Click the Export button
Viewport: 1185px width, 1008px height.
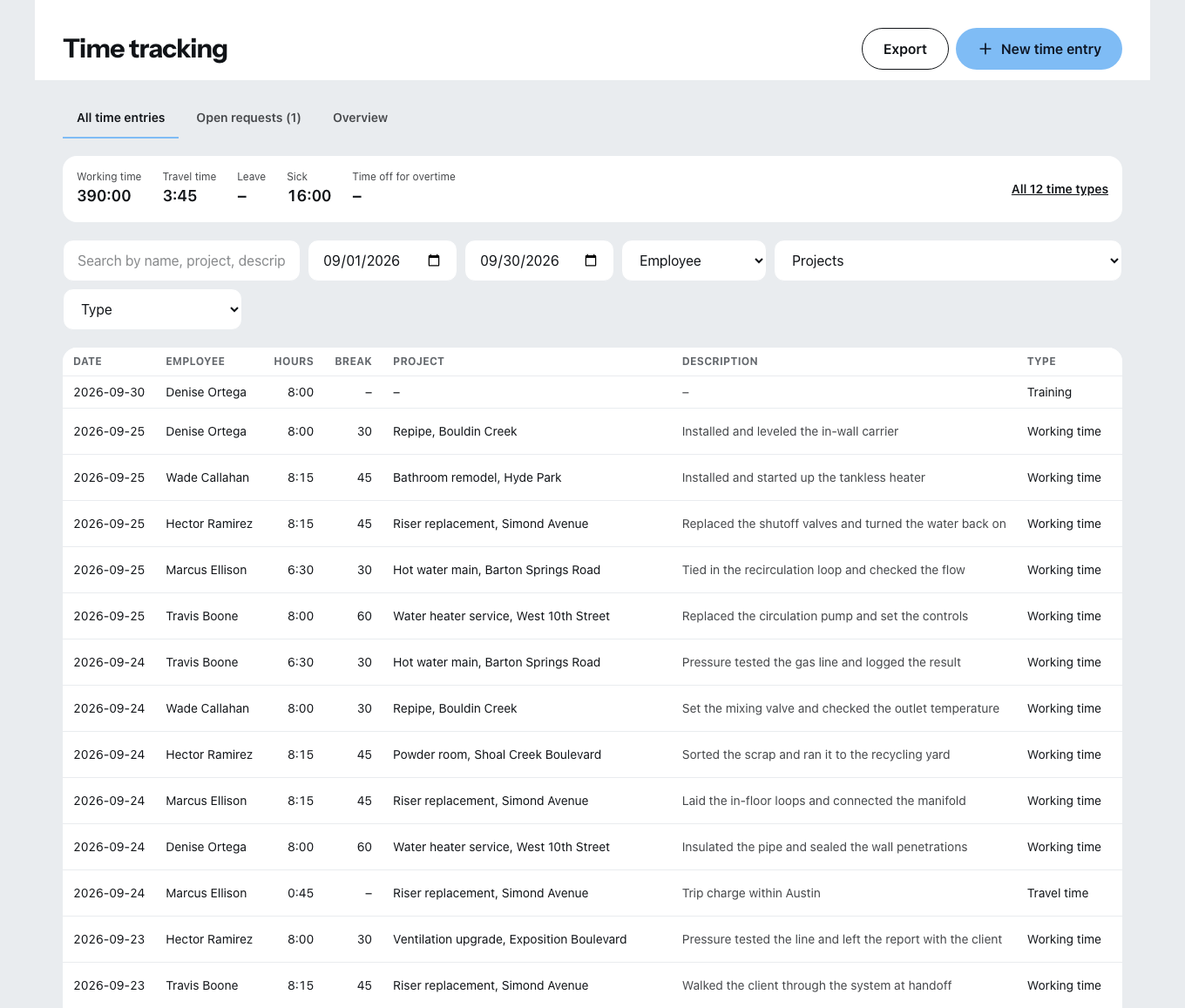click(x=904, y=49)
